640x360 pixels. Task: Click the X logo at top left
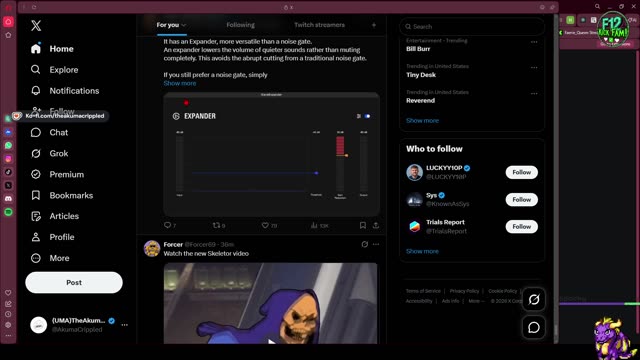tap(36, 26)
